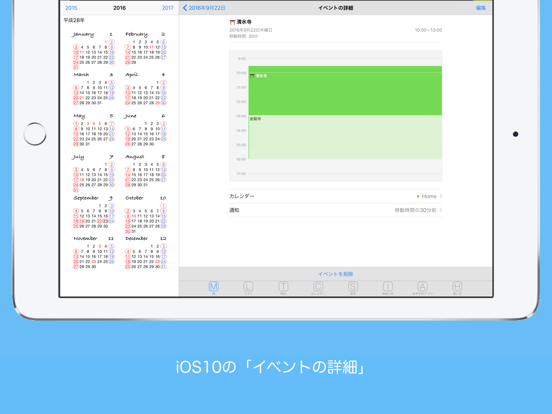Click the torii icon beside 清水寺 title

232,22
